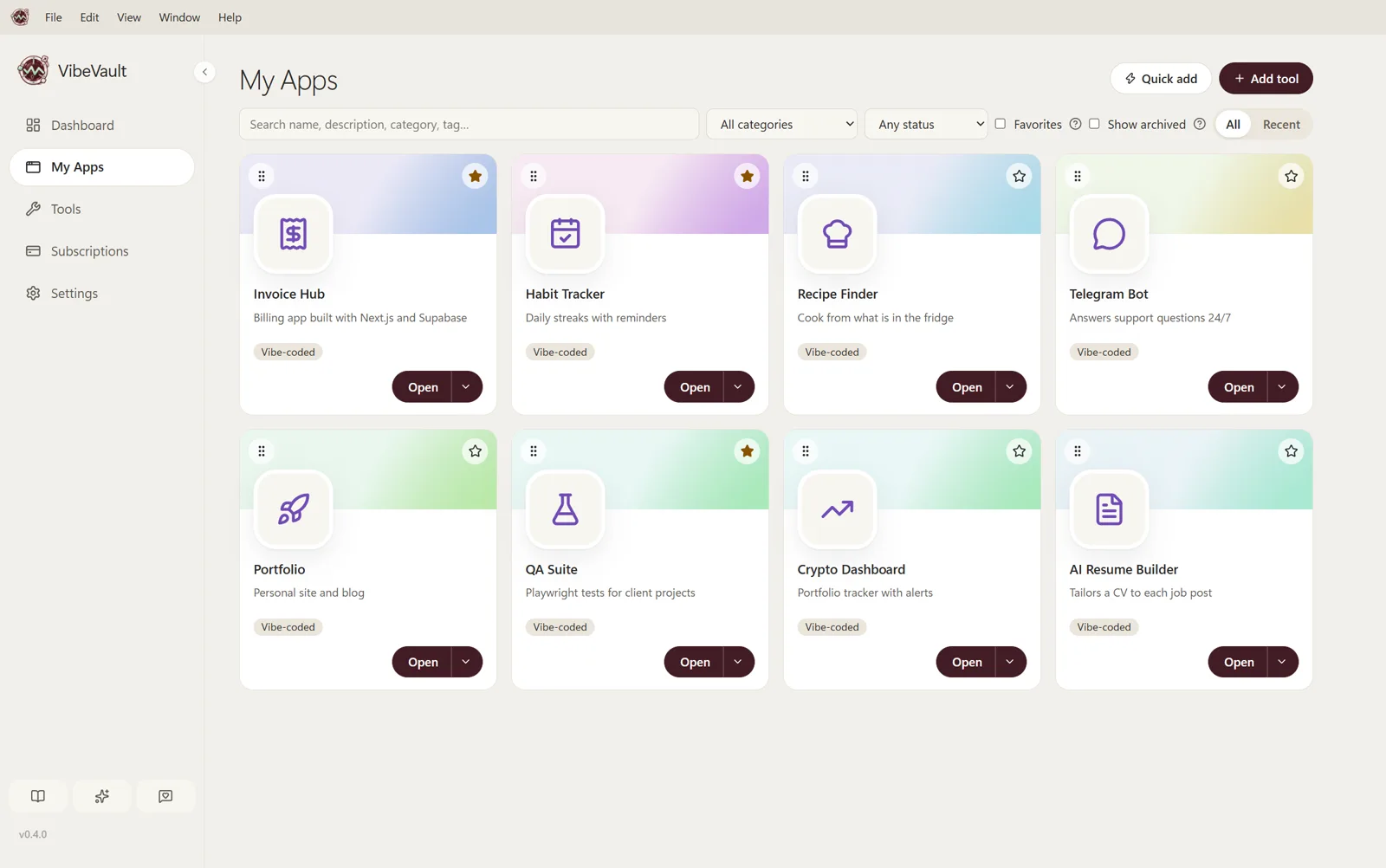
Task: Select Subscriptions in the sidebar
Action: click(102, 251)
